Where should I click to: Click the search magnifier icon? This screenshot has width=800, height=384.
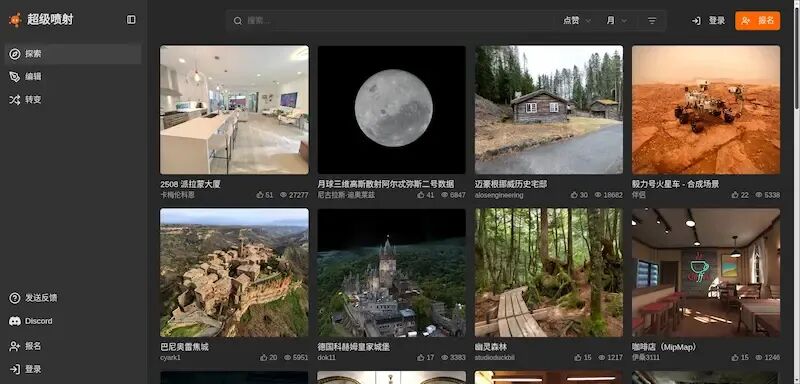pos(238,21)
